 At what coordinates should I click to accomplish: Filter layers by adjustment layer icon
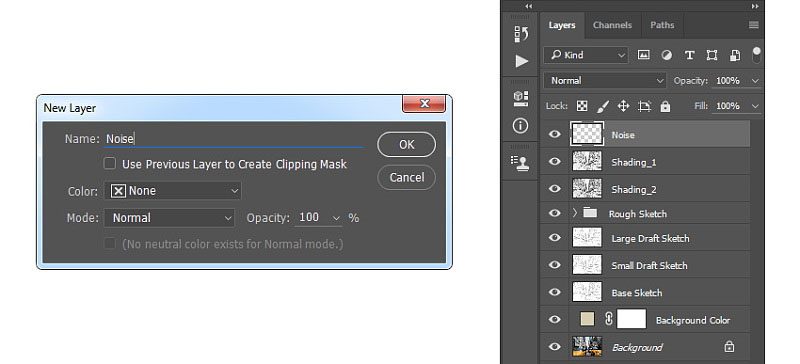coord(666,55)
